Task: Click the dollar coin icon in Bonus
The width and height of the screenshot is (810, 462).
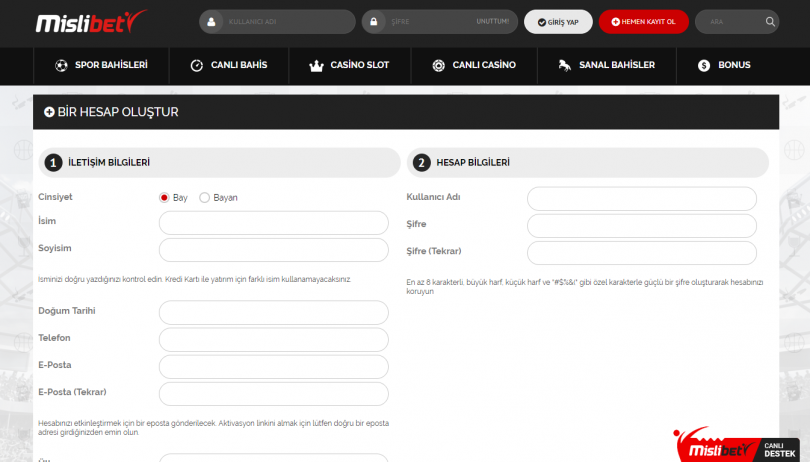Action: pos(704,66)
